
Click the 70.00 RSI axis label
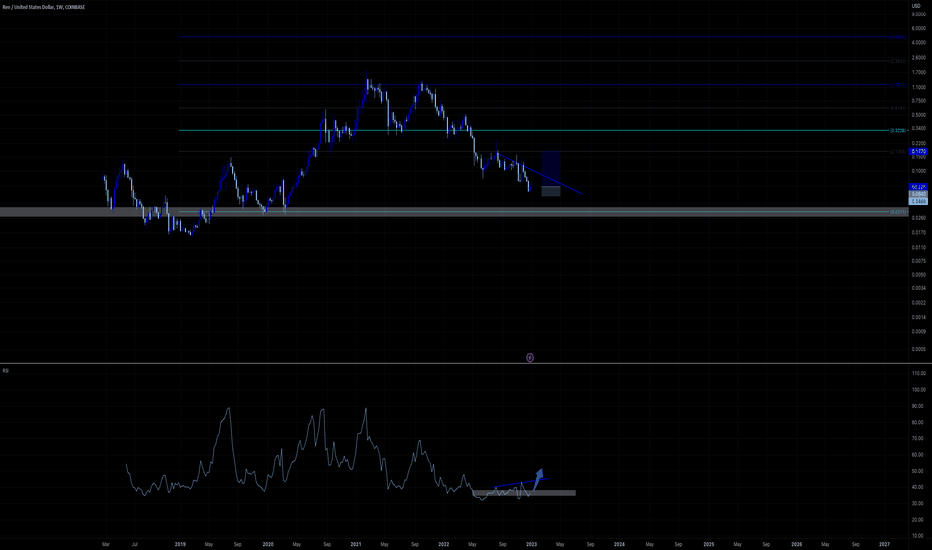pyautogui.click(x=918, y=439)
